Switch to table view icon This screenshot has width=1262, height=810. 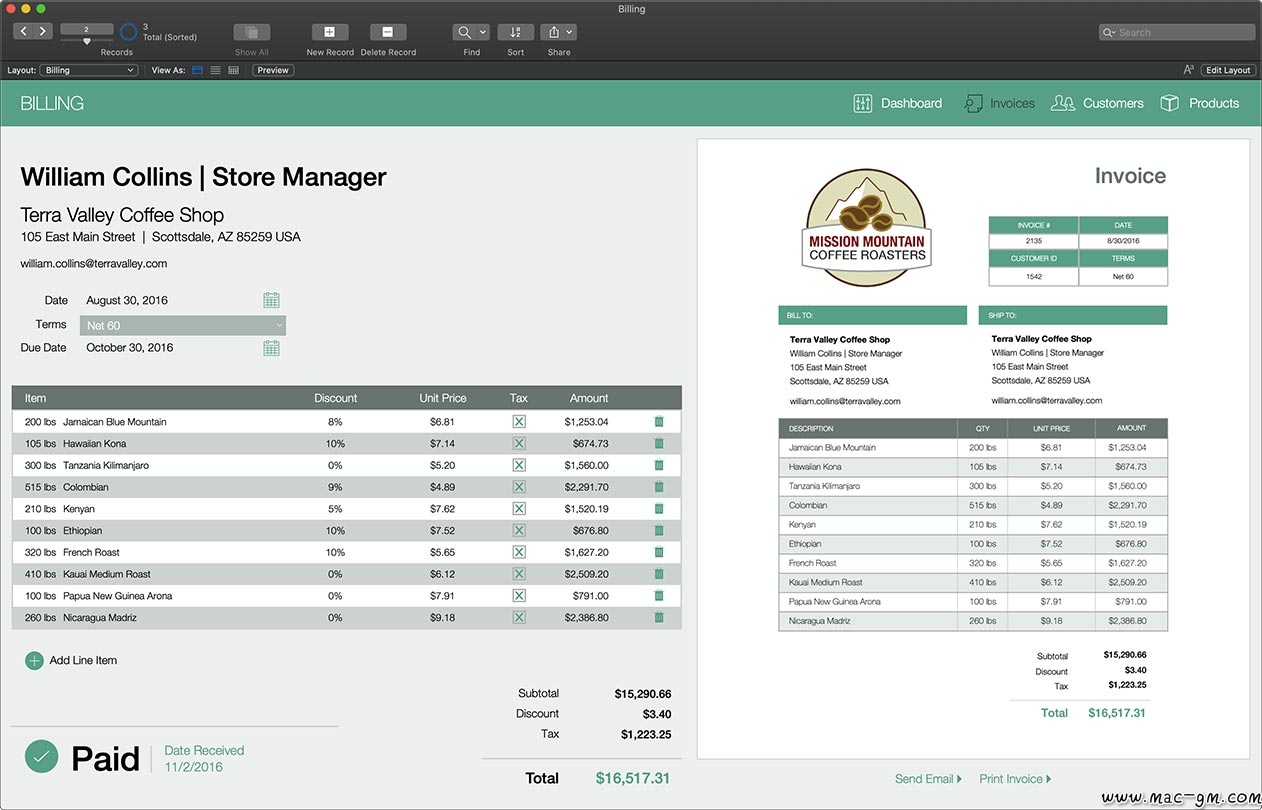(233, 70)
